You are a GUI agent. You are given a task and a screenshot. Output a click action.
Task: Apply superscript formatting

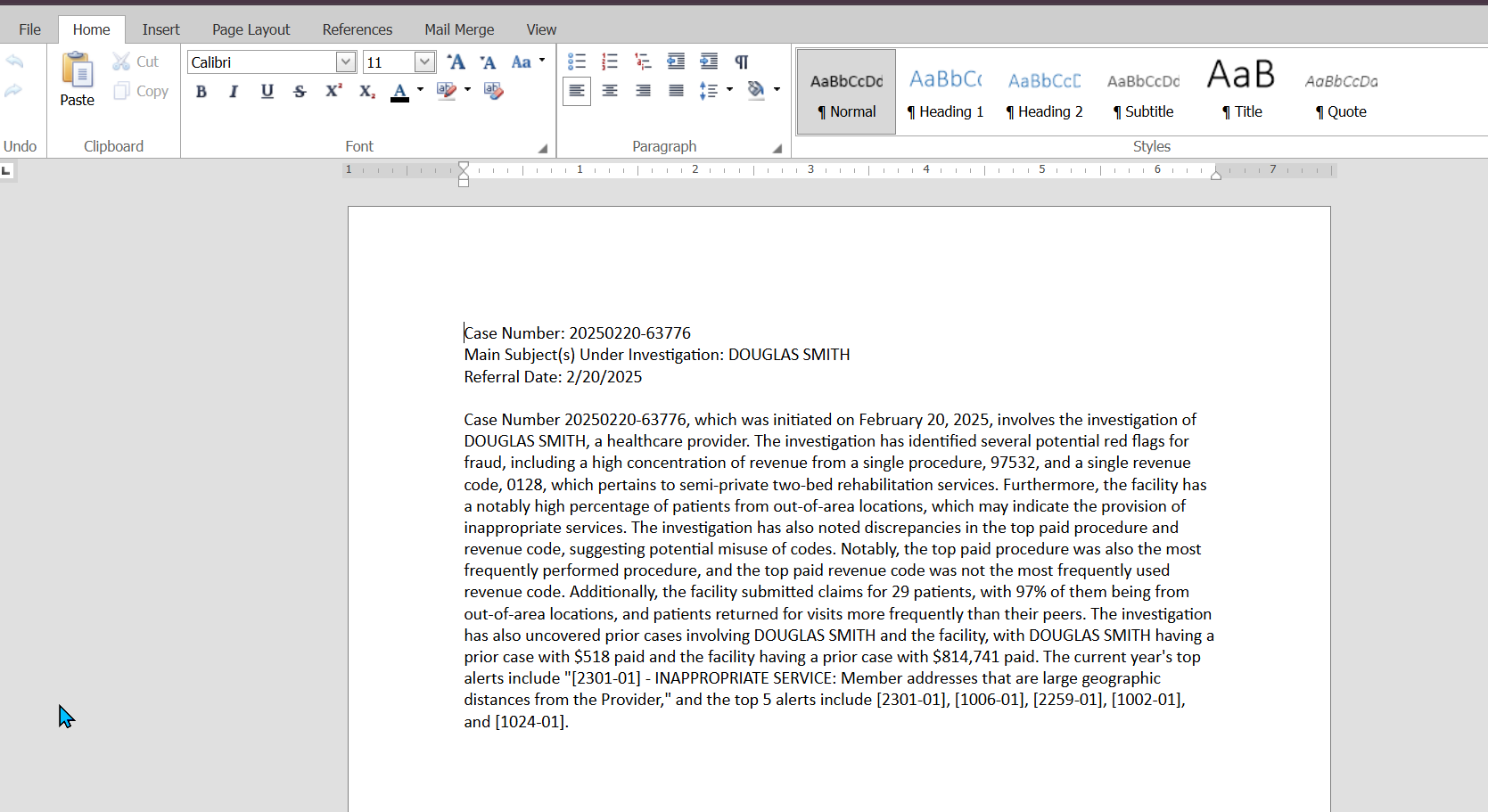(x=333, y=91)
